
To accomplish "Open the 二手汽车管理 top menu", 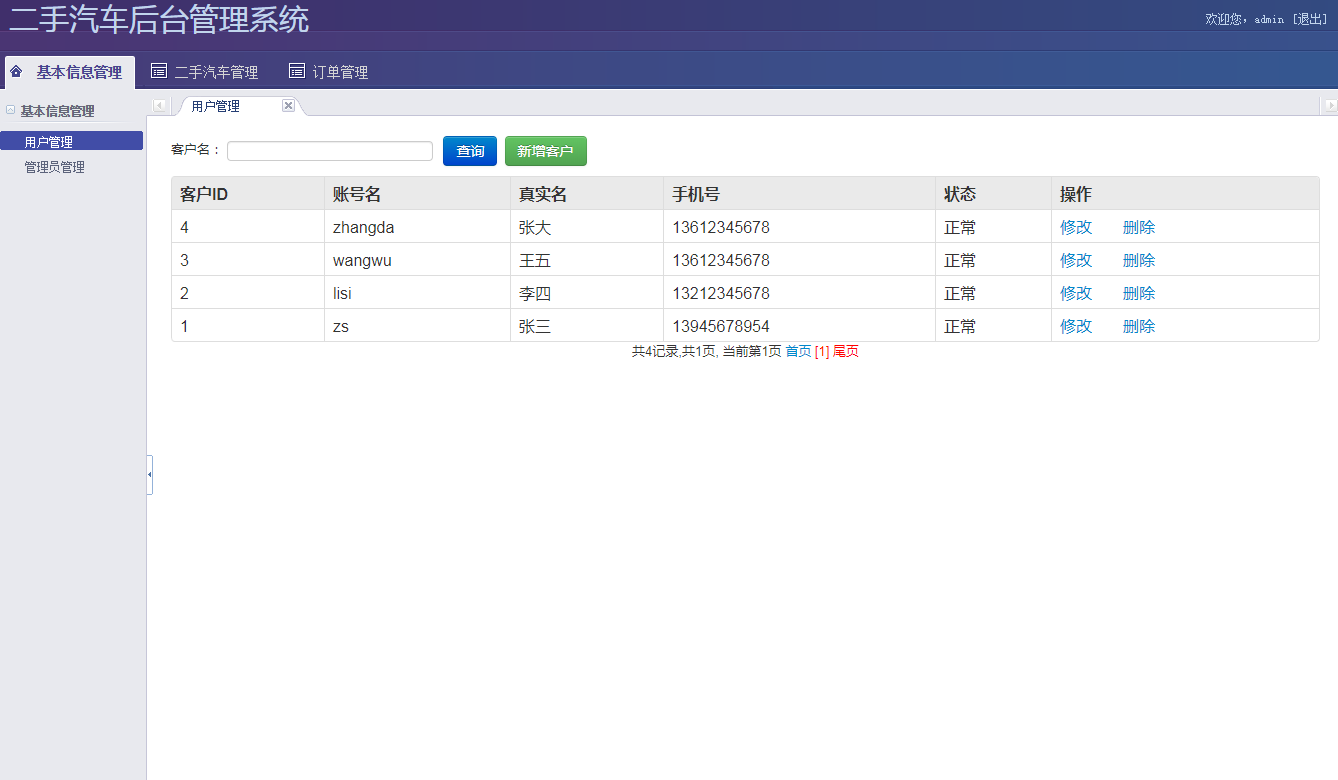I will click(215, 72).
